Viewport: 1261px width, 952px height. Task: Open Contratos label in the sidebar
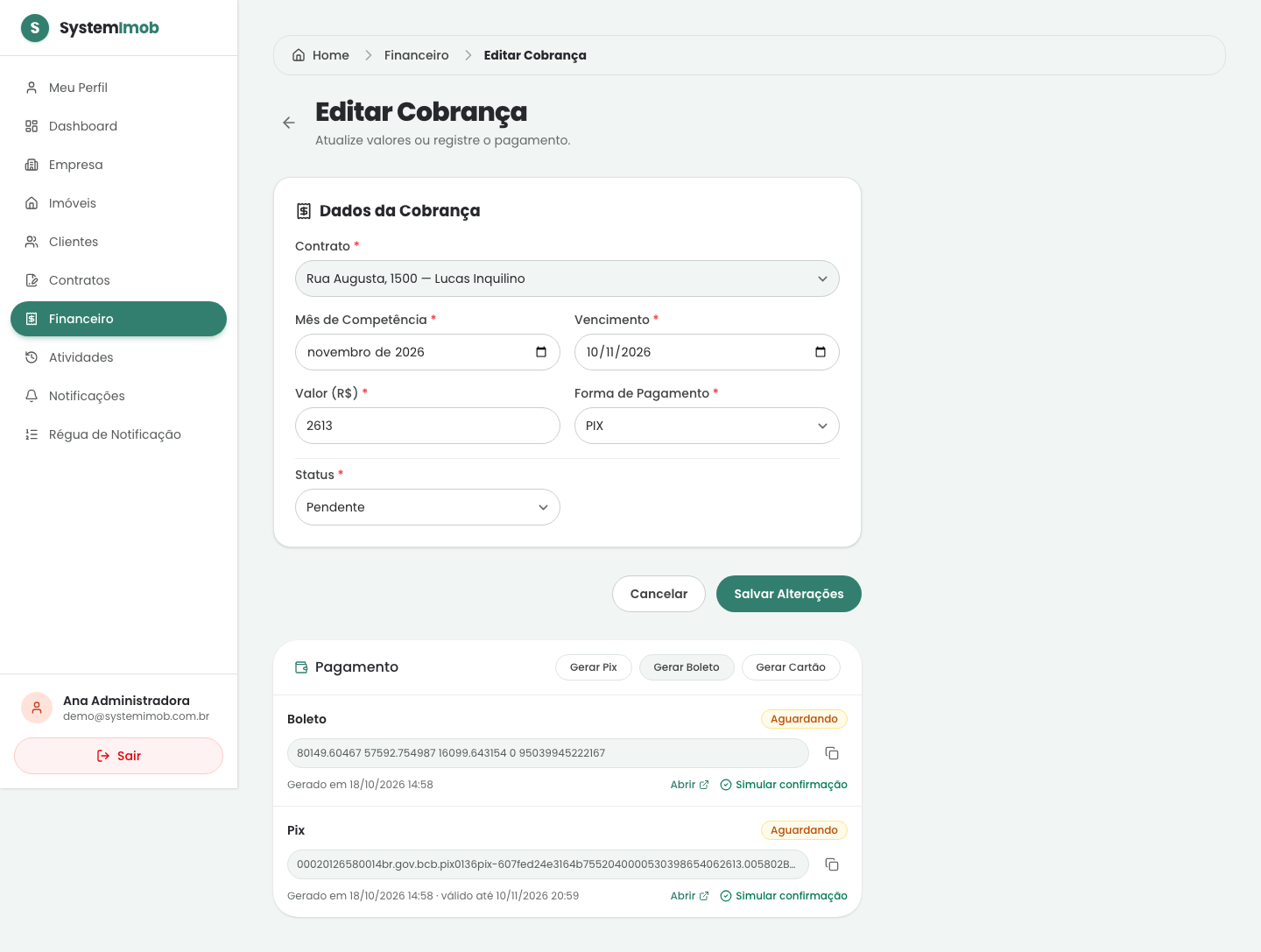pos(80,280)
